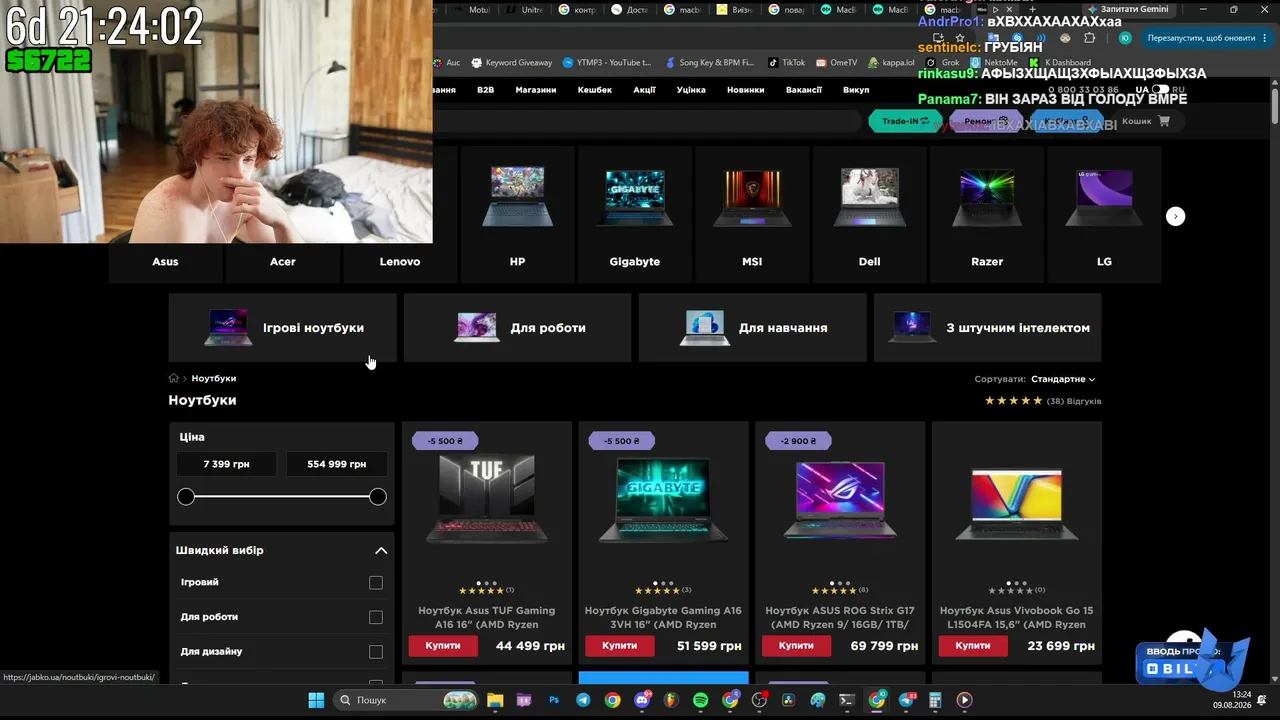Launch Photoshop from the taskbar
This screenshot has width=1280, height=720.
click(554, 700)
